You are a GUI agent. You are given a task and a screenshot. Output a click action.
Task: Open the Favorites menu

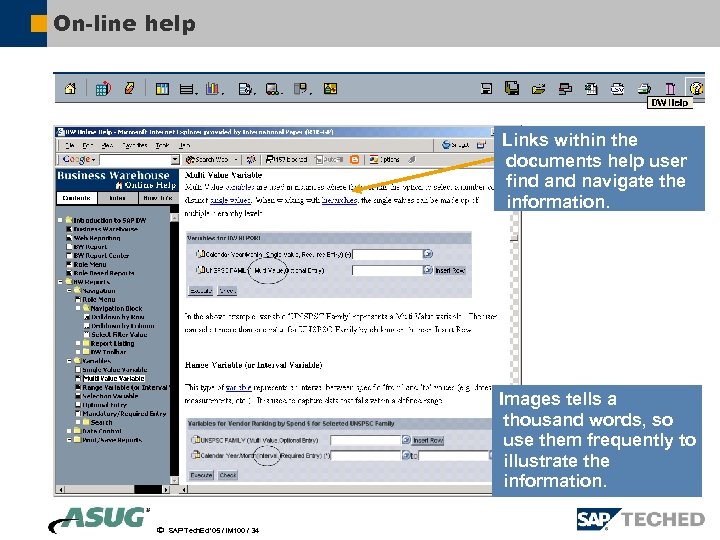135,145
